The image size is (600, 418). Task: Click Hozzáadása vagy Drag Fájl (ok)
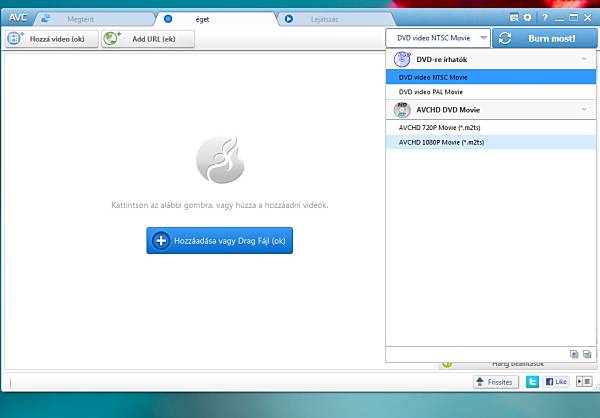(220, 241)
